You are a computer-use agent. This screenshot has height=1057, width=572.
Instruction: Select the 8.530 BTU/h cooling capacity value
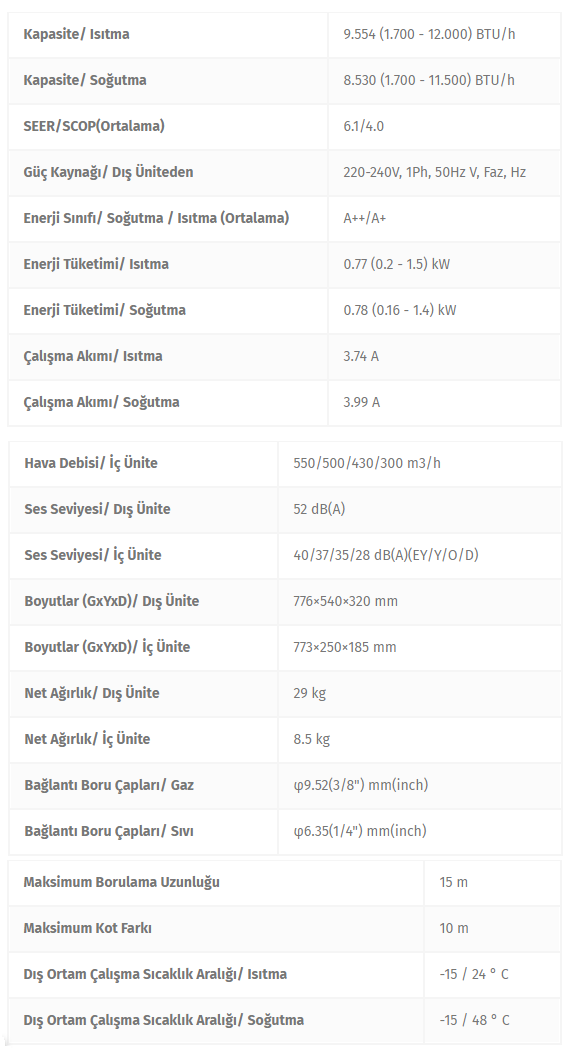[x=428, y=80]
